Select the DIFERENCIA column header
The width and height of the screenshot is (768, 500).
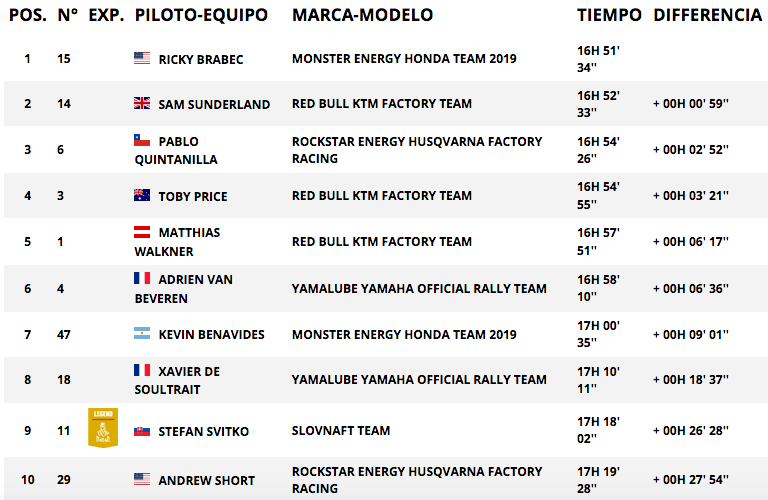point(708,15)
